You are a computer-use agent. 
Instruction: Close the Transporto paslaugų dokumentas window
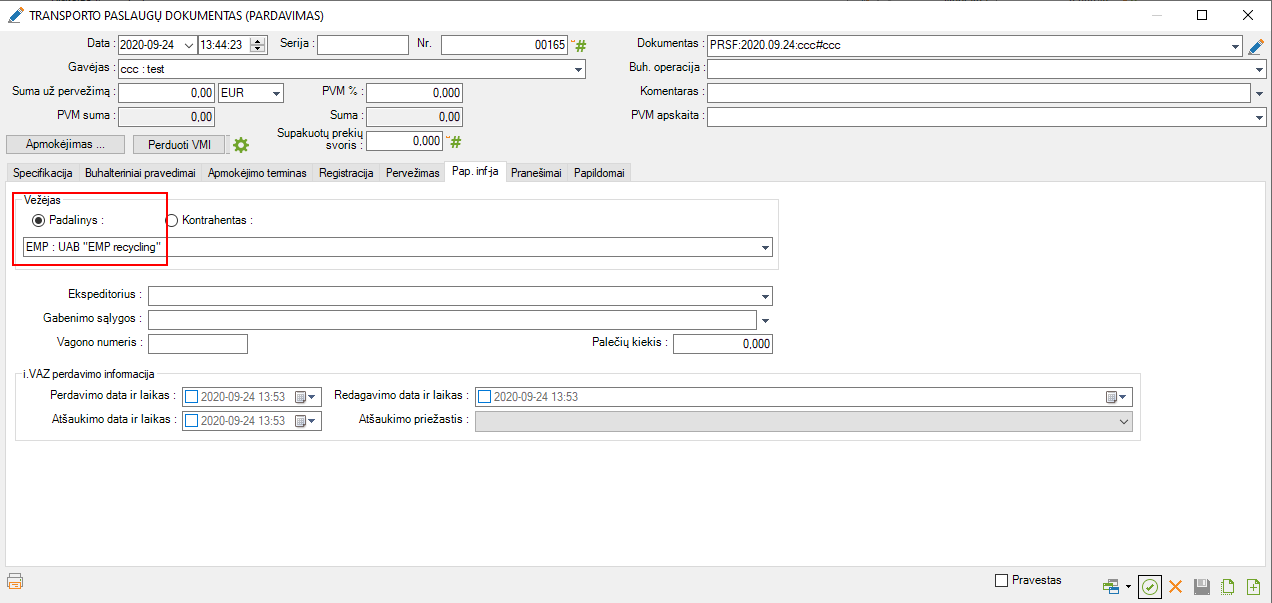(x=1247, y=15)
